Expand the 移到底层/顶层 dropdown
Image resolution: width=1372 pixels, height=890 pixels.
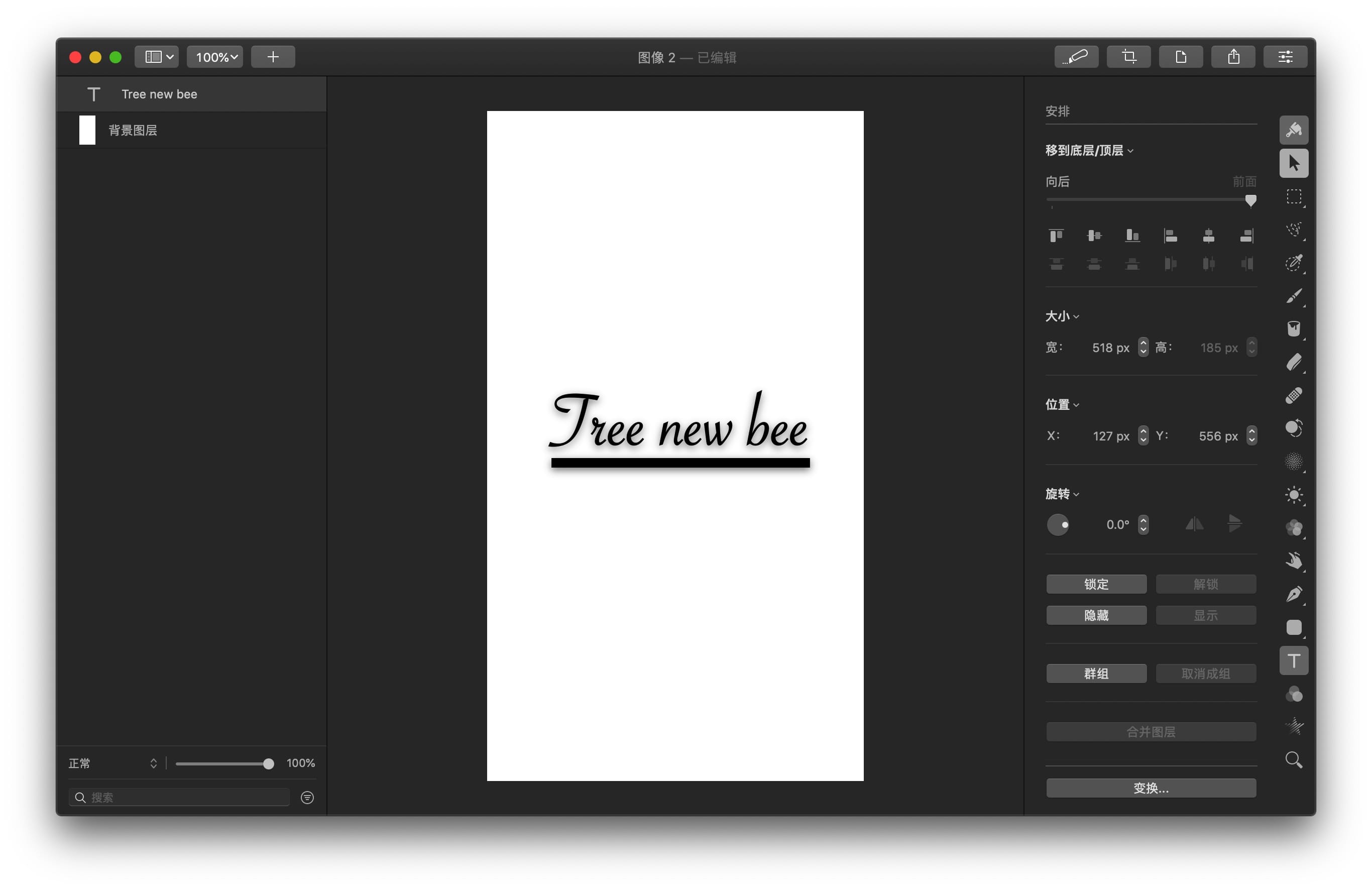tap(1089, 151)
